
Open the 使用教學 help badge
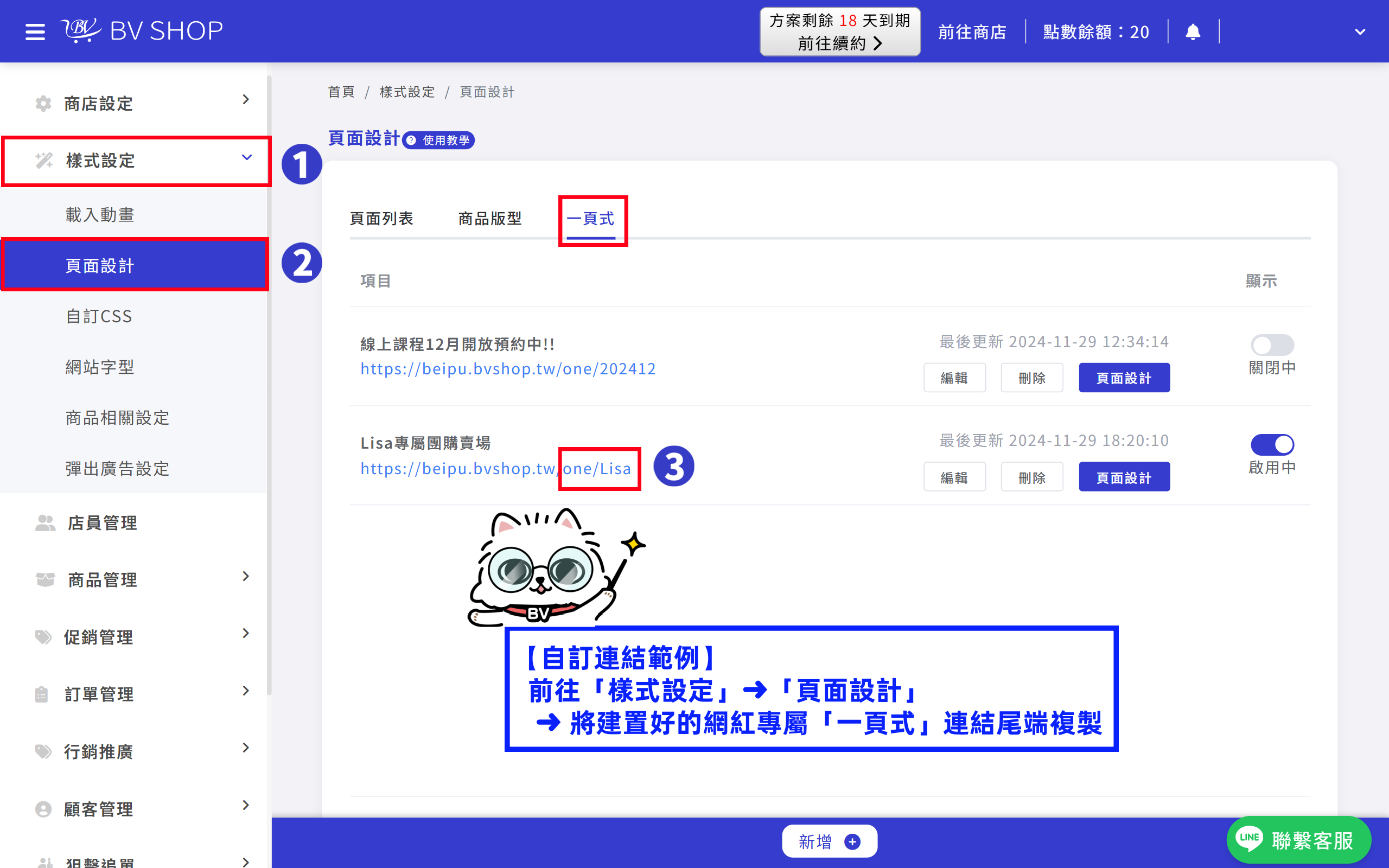(x=438, y=140)
